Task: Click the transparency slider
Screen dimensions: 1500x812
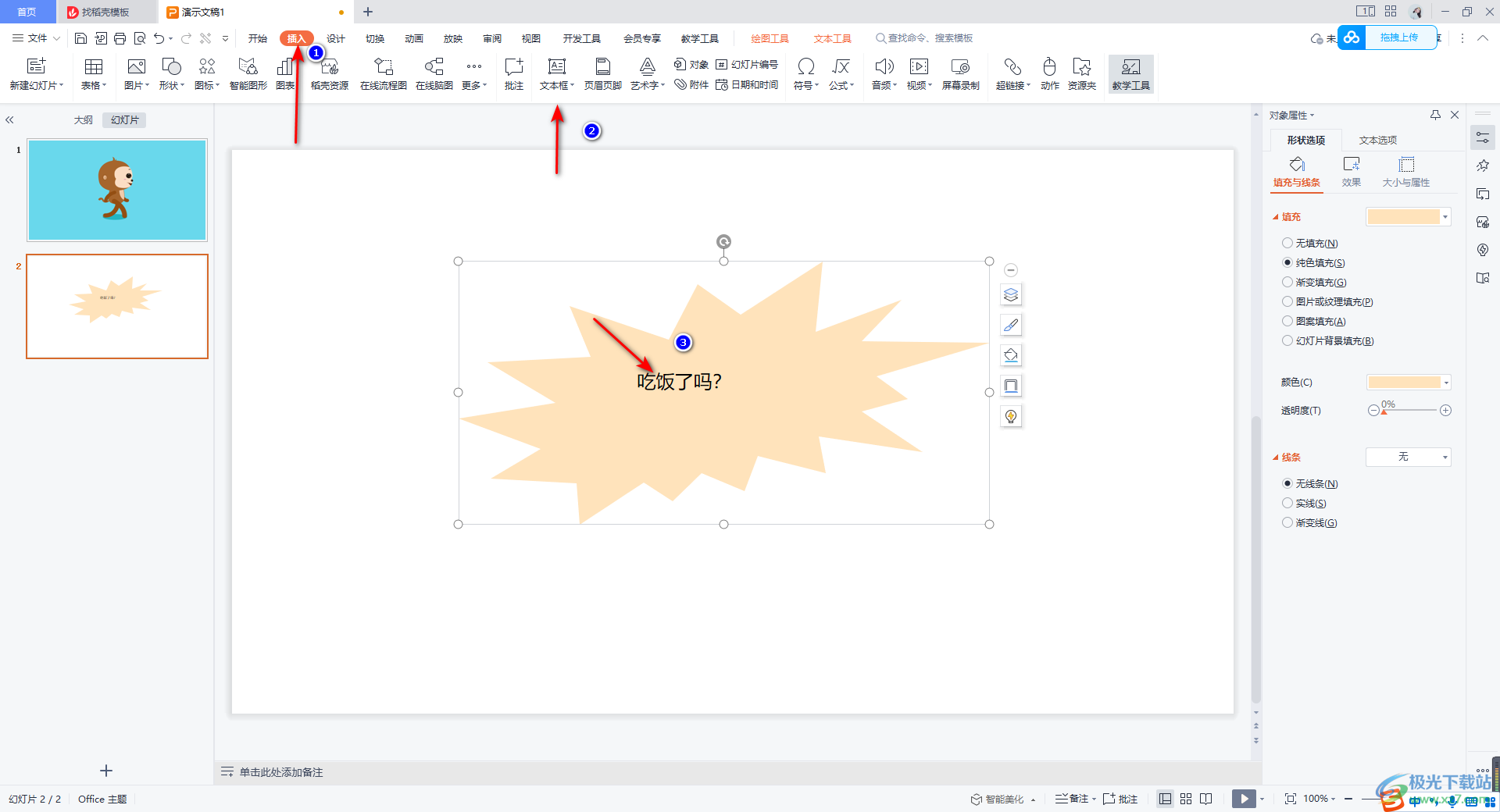Action: (x=1409, y=411)
